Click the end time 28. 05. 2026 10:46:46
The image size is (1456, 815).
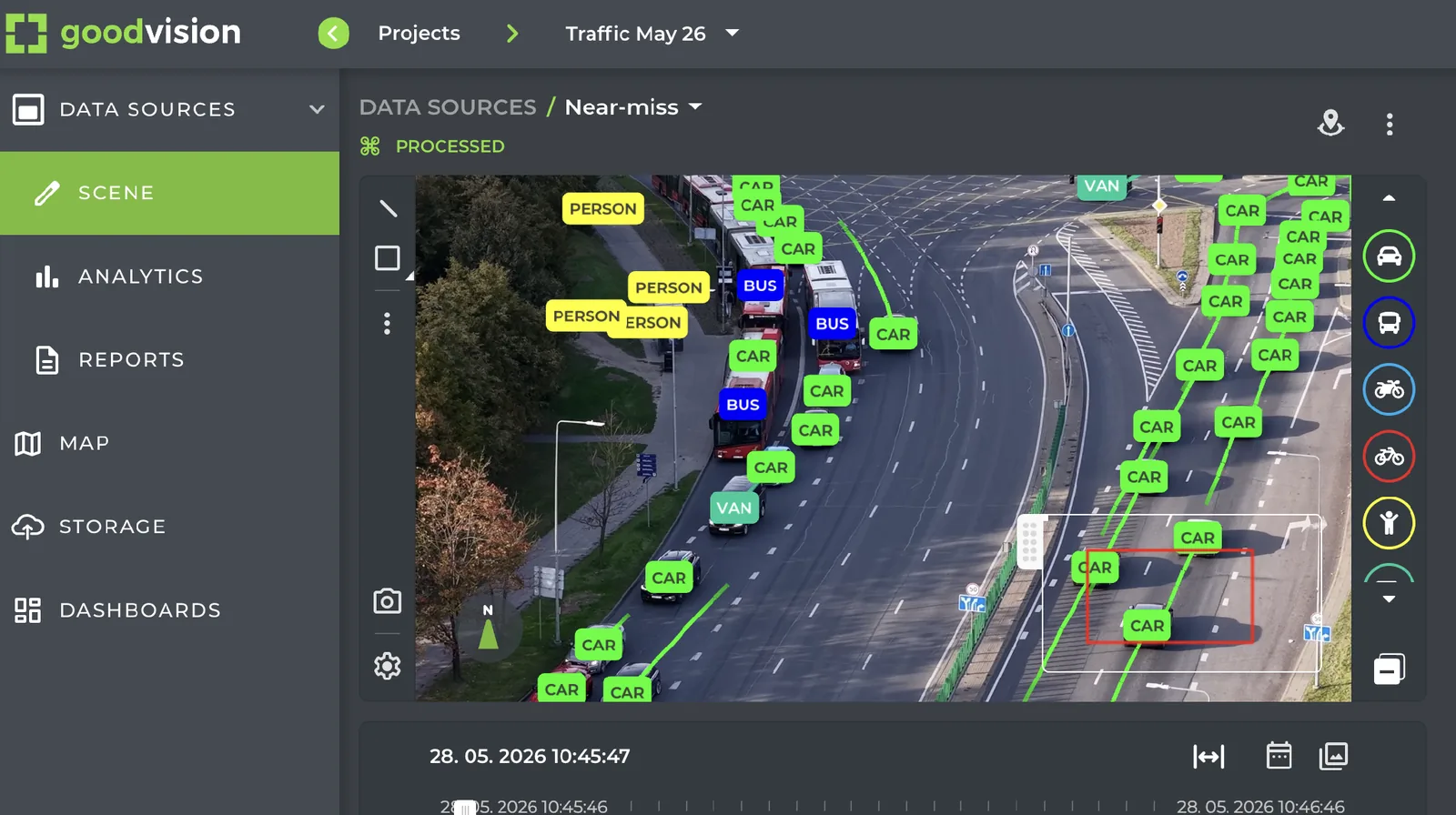point(1260,807)
